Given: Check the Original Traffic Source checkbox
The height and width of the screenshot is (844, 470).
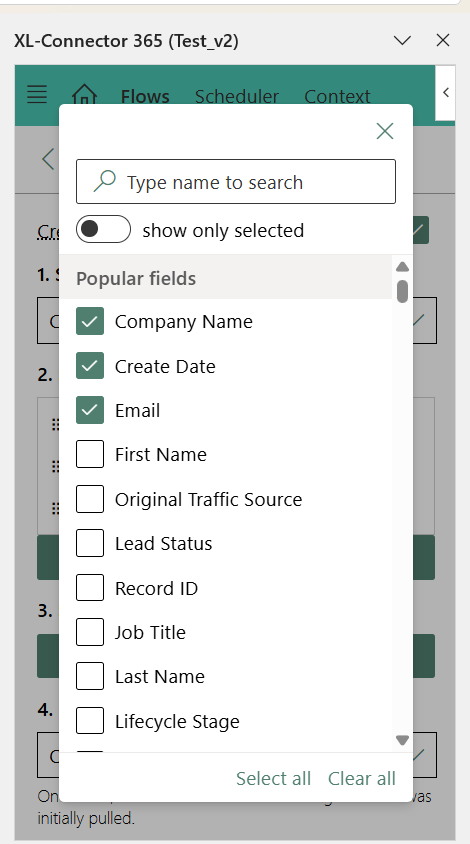Looking at the screenshot, I should point(90,499).
